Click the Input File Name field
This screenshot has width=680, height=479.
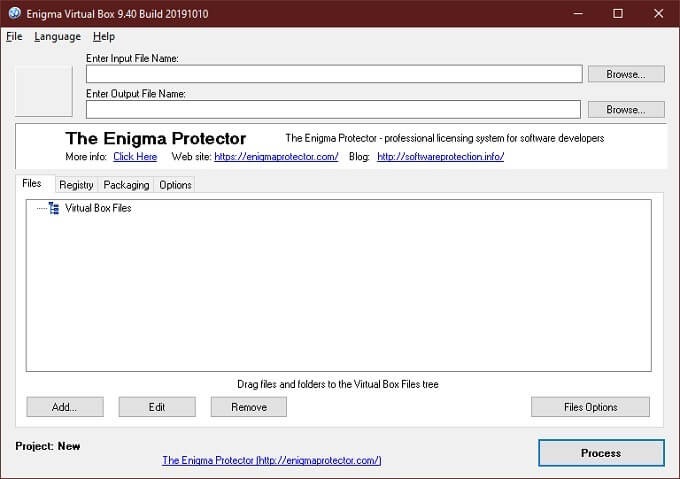[x=334, y=74]
